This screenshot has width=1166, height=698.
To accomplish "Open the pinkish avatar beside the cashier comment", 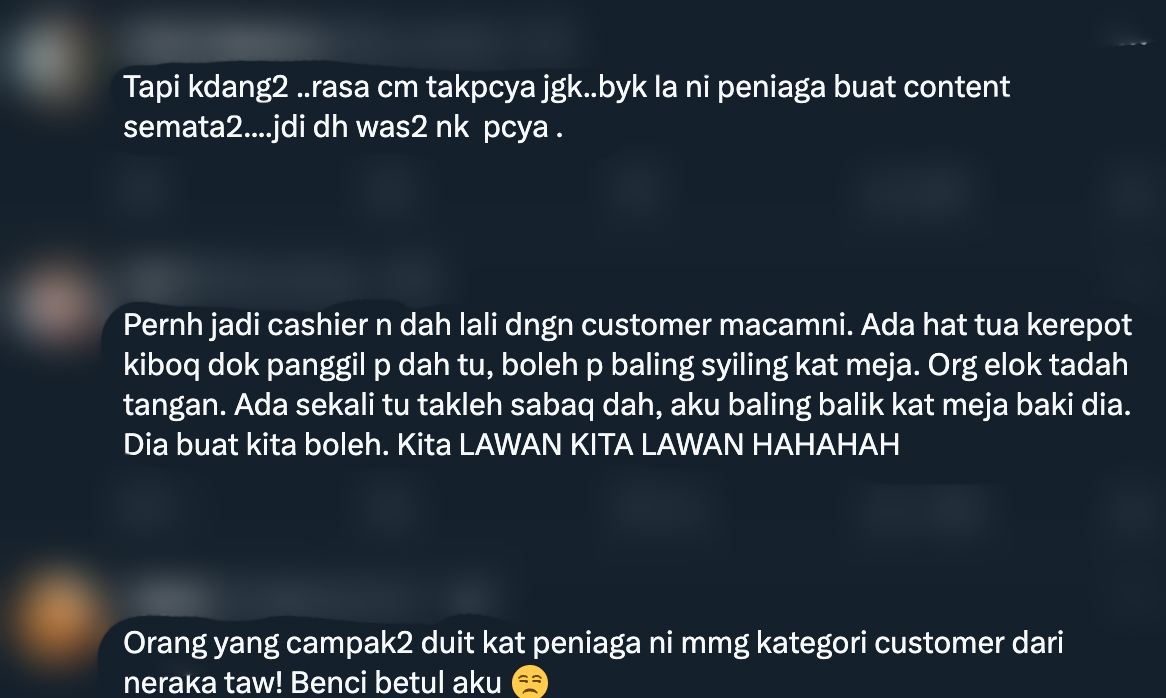I will (x=58, y=305).
